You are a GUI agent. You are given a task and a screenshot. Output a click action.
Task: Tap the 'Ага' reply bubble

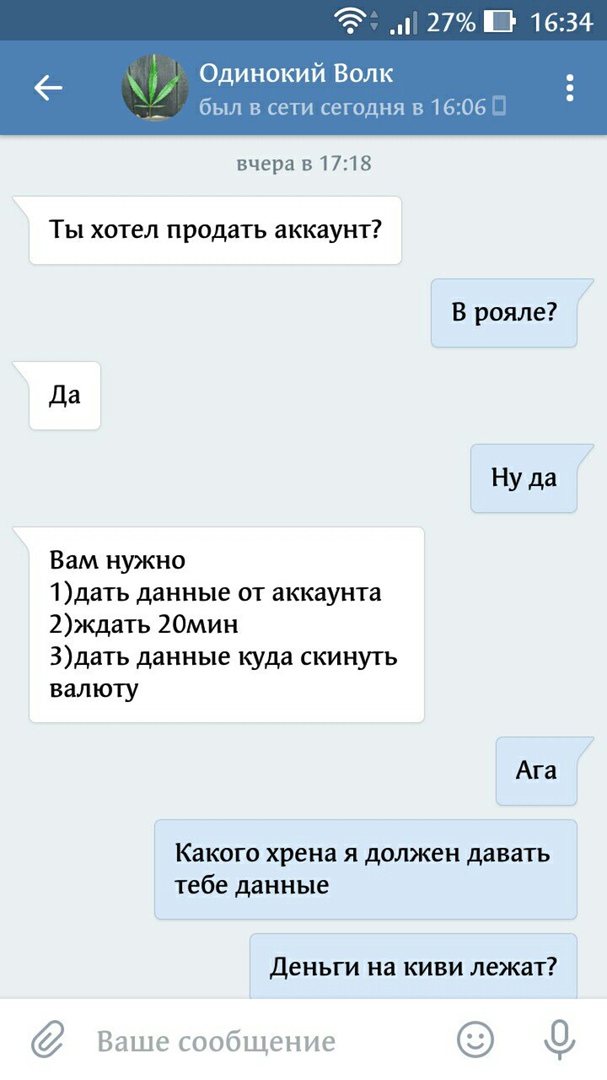[x=537, y=771]
